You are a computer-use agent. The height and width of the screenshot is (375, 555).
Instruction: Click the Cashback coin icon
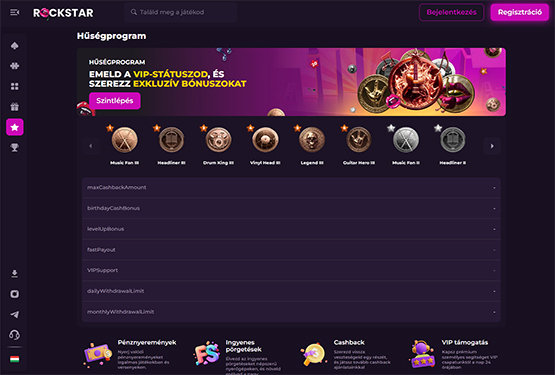point(314,354)
